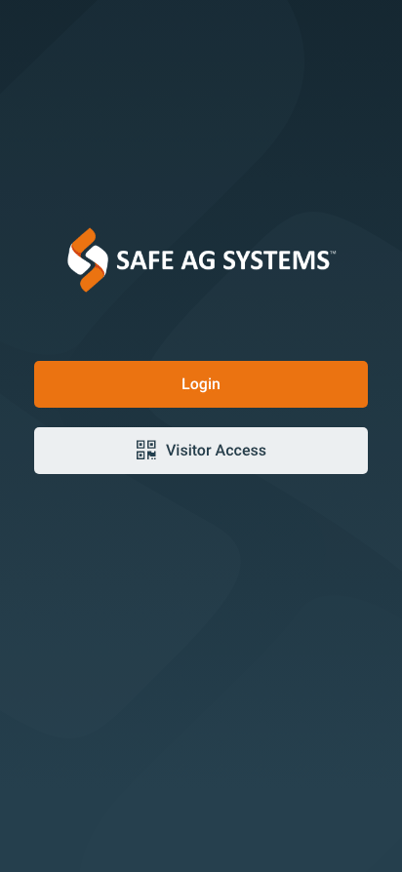This screenshot has width=402, height=872.
Task: Click the white "Login" text label
Action: coord(201,384)
